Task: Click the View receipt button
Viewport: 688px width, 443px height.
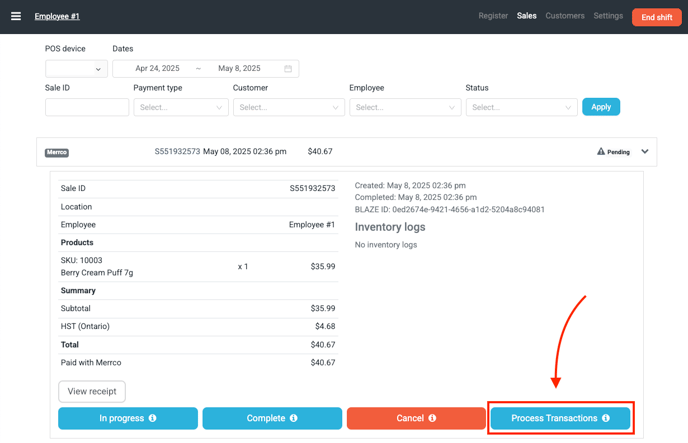Action: 92,391
